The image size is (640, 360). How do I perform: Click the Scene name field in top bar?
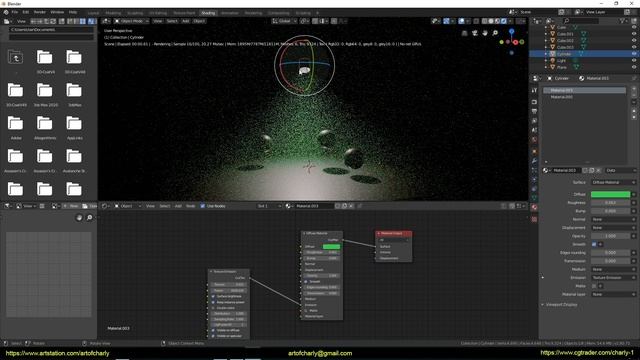click(x=538, y=12)
